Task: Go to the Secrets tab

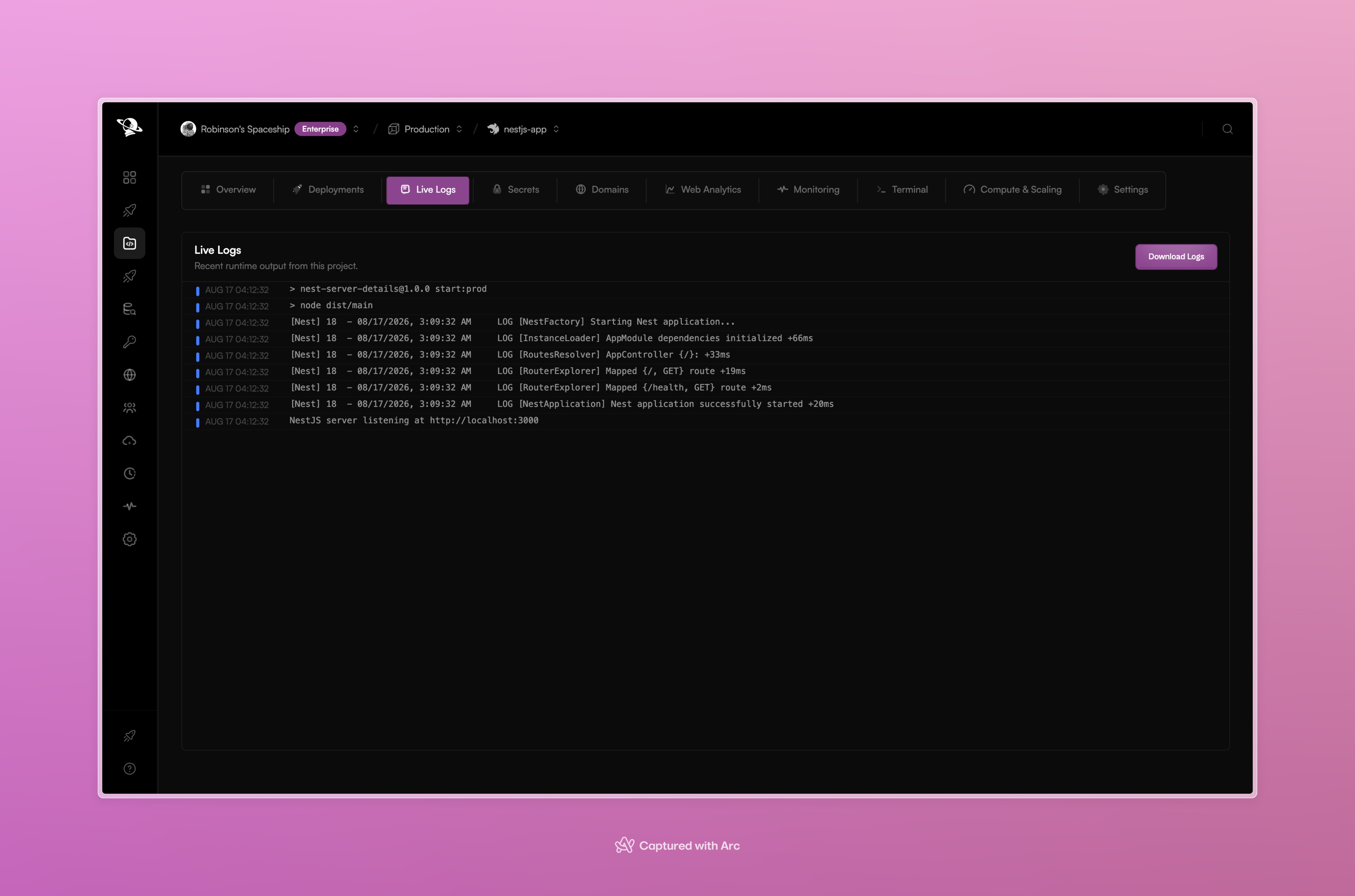Action: (515, 190)
